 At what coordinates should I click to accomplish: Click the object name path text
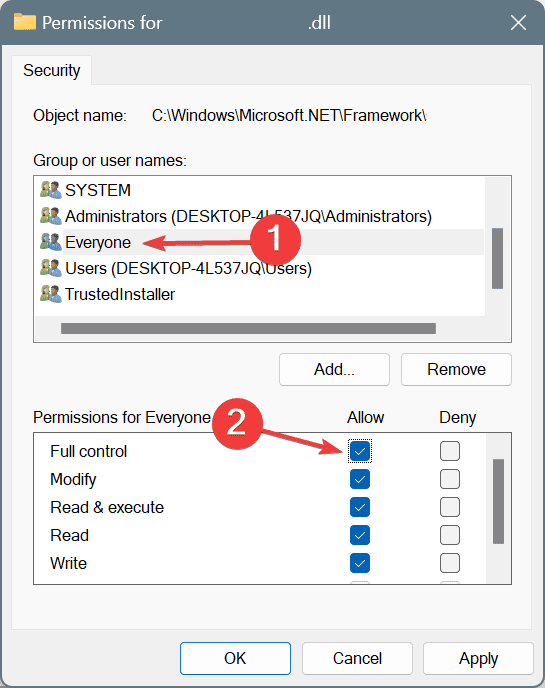[x=289, y=115]
